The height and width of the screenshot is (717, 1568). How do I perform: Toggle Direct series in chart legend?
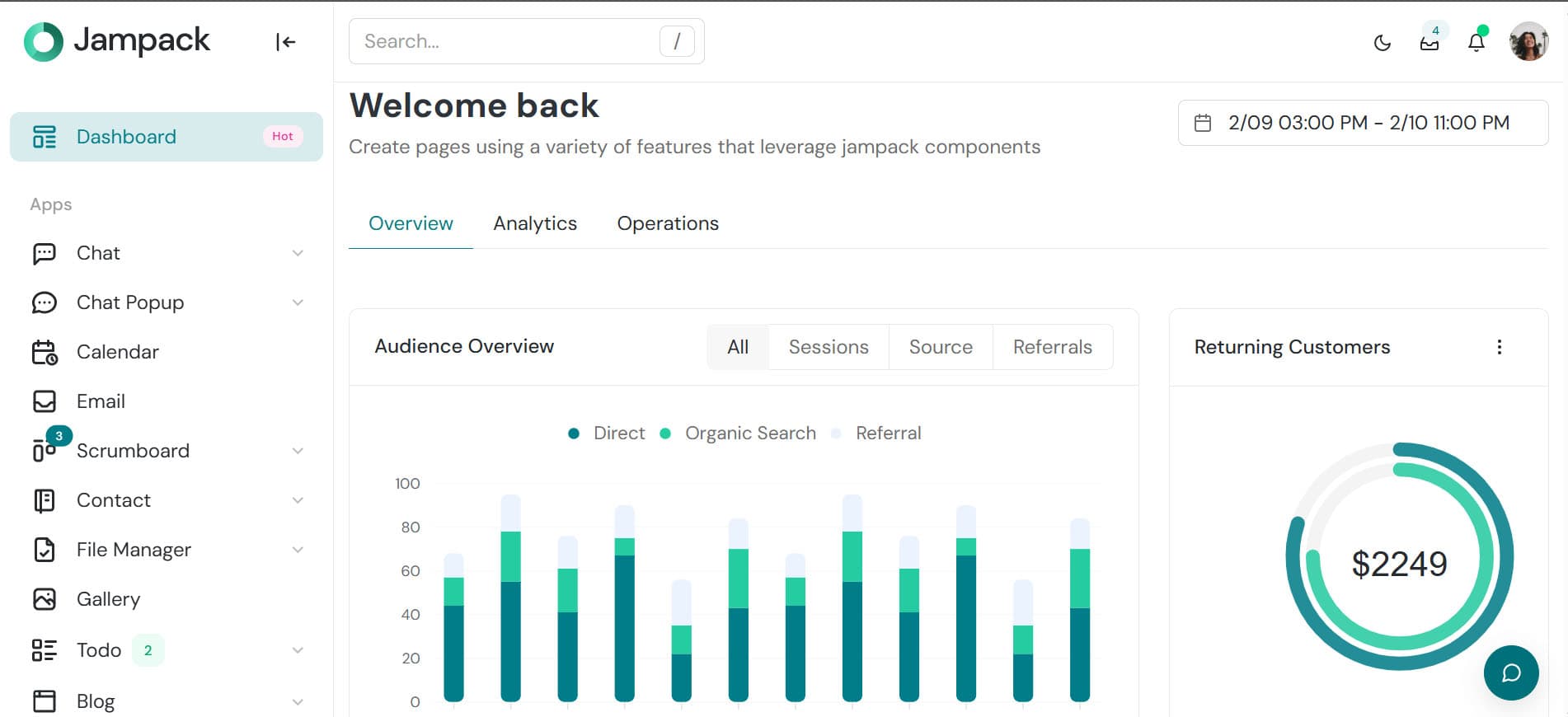[x=607, y=433]
